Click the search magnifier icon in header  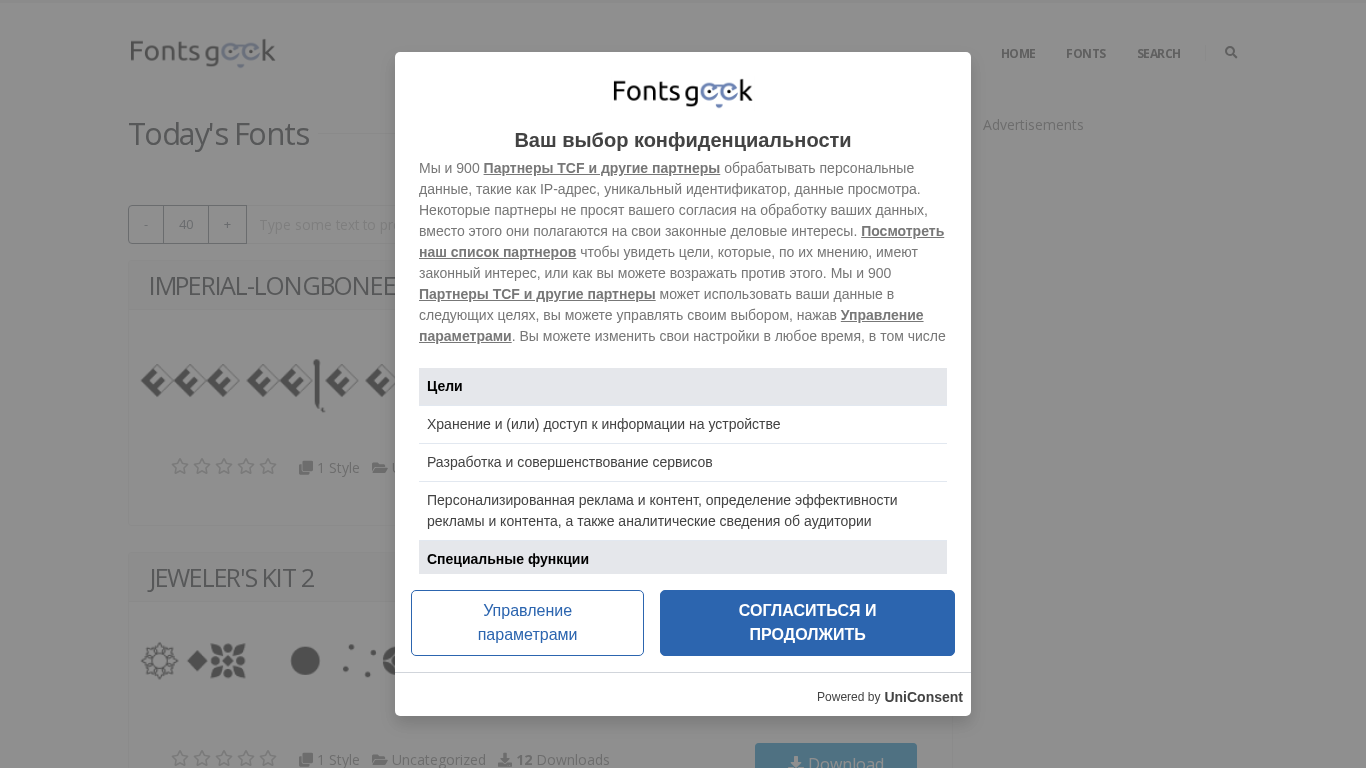(1231, 52)
